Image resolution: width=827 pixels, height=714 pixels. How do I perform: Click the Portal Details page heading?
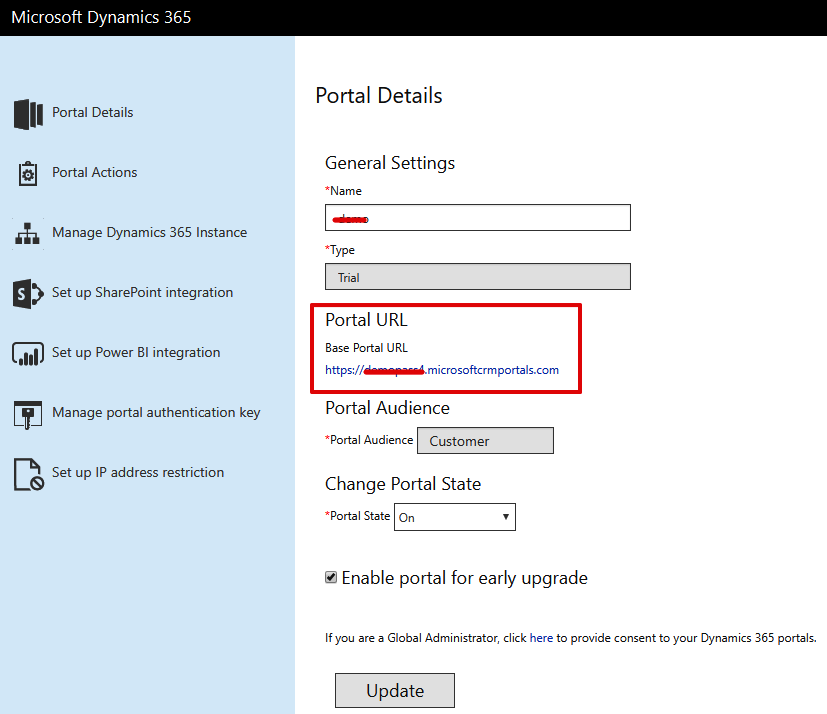[x=379, y=96]
